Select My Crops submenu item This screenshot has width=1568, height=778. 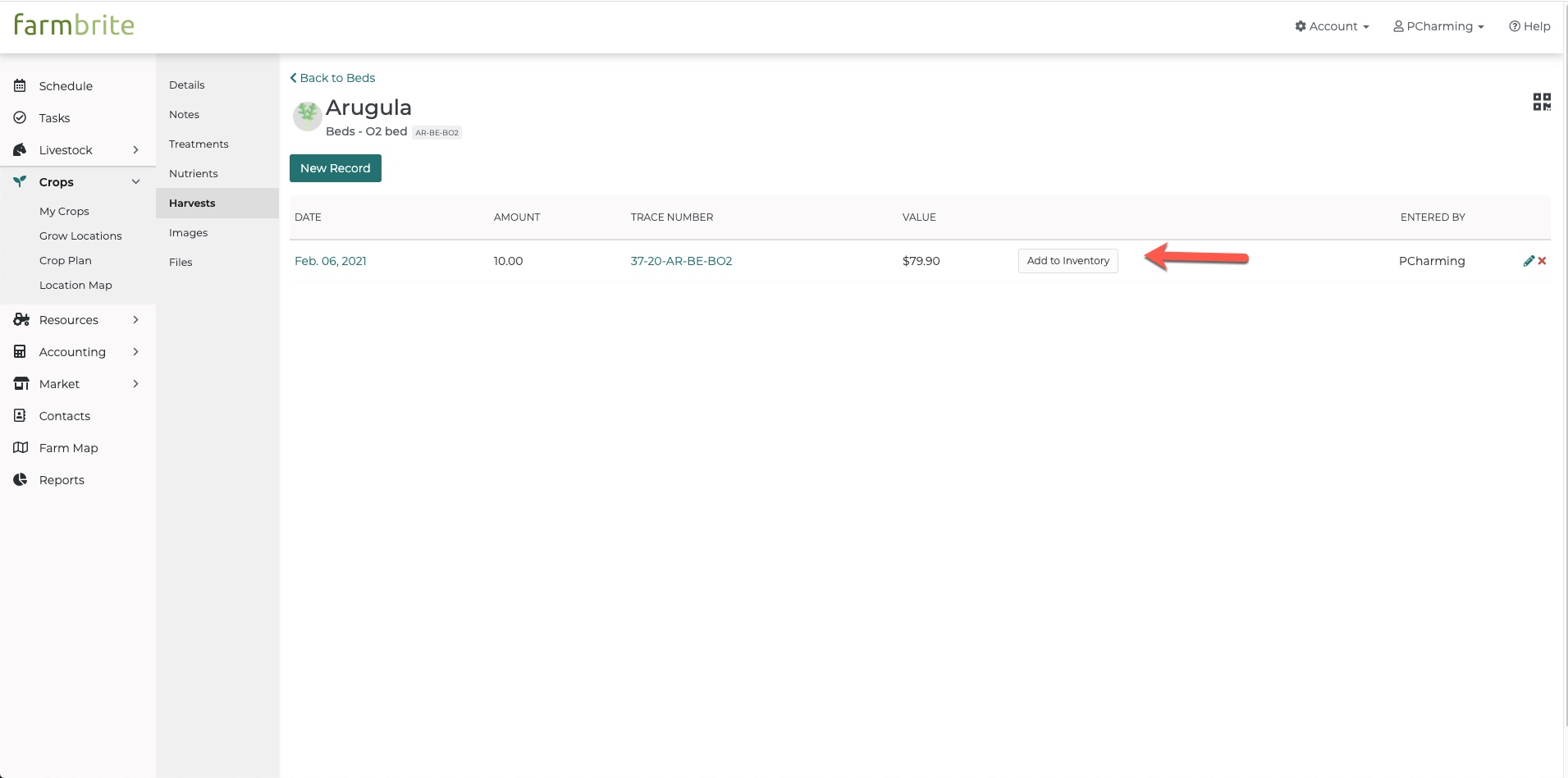click(x=64, y=211)
